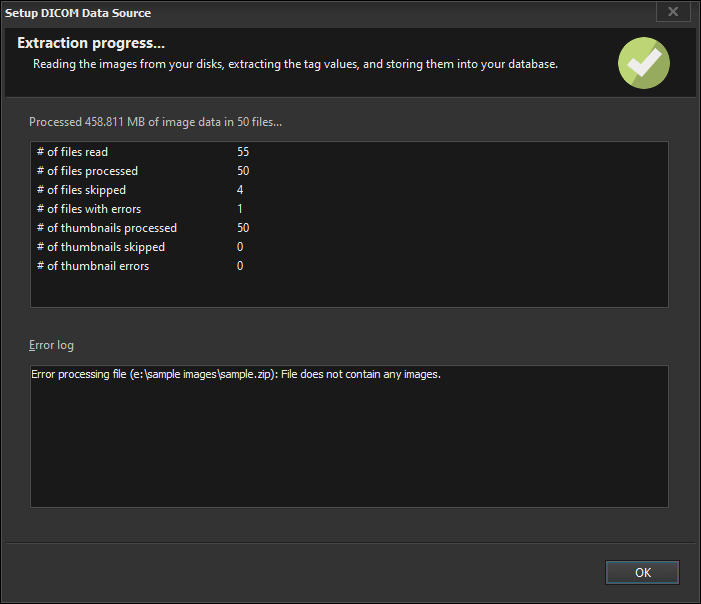
Task: Click the 1 value for files with errors
Action: tap(240, 209)
